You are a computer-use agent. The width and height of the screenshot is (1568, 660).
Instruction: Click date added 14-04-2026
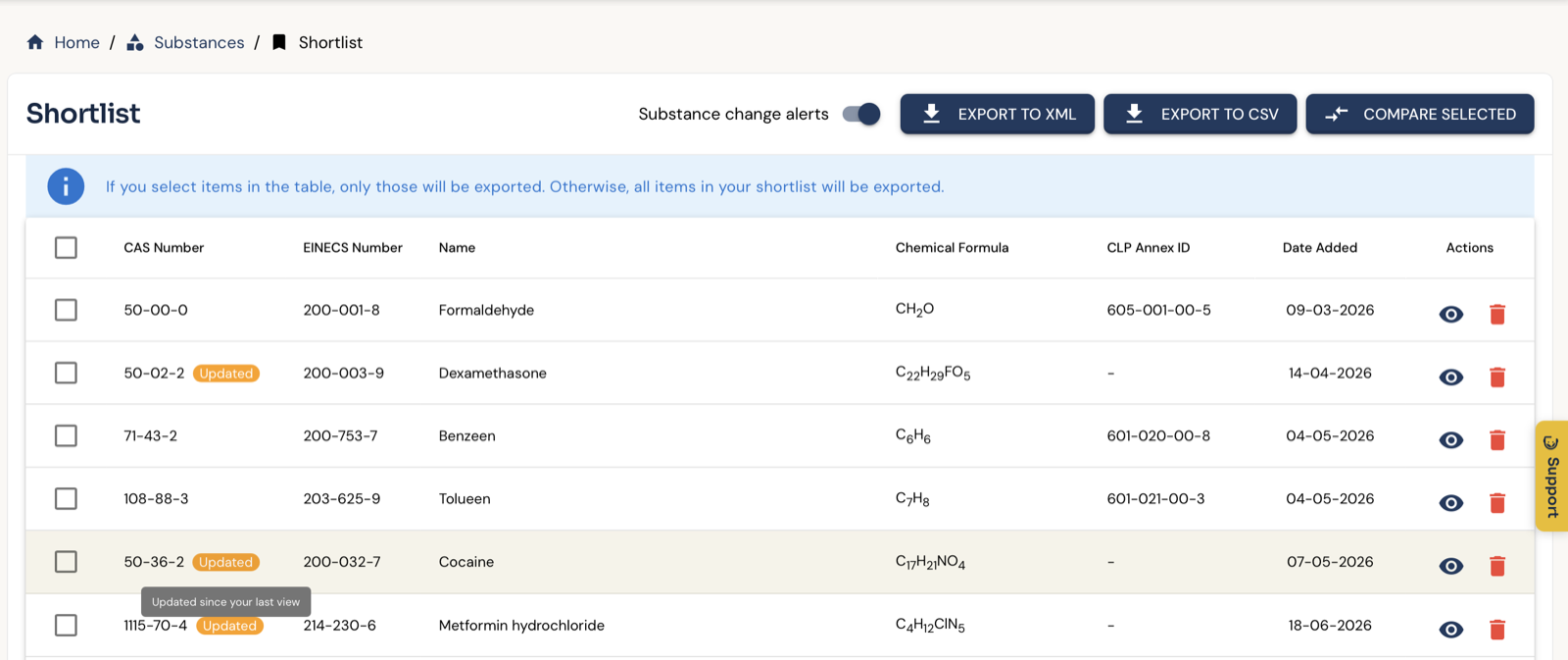(1330, 373)
